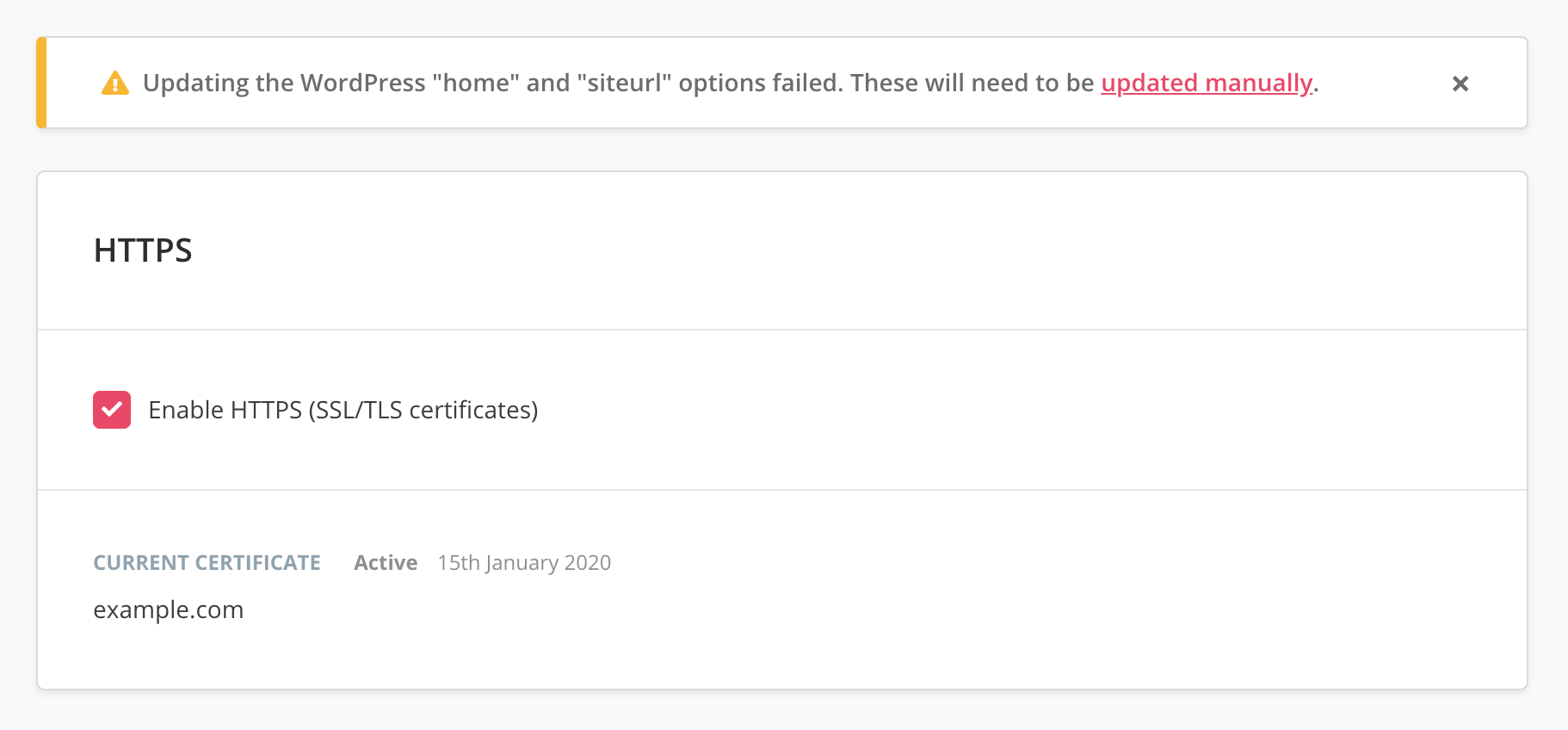Click "These will need to be" text

(x=972, y=83)
